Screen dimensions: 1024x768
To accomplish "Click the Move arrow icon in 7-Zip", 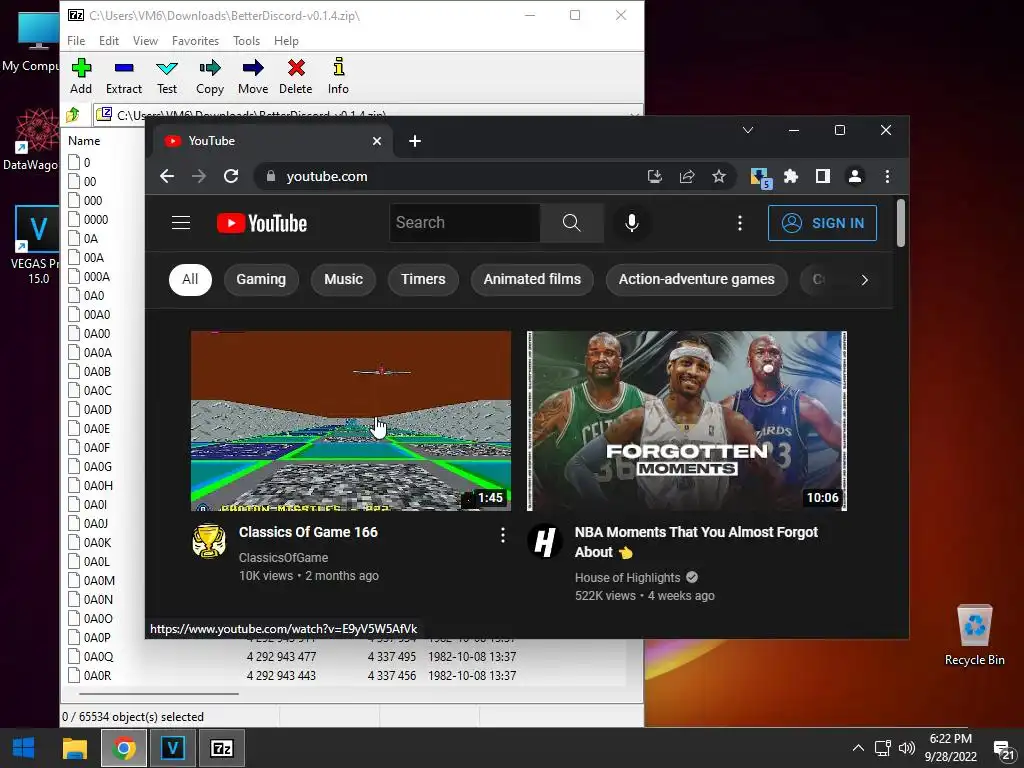I will click(253, 76).
